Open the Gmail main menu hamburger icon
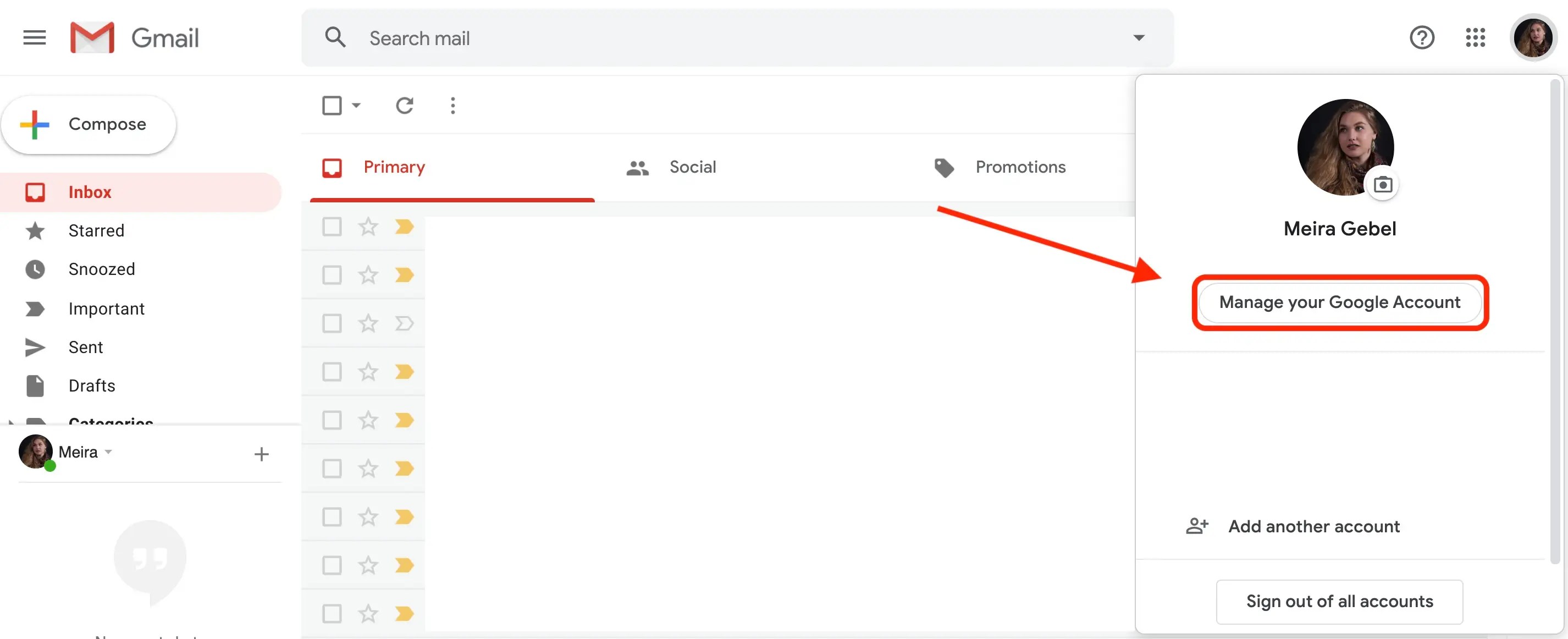This screenshot has height=639, width=1568. pyautogui.click(x=34, y=37)
